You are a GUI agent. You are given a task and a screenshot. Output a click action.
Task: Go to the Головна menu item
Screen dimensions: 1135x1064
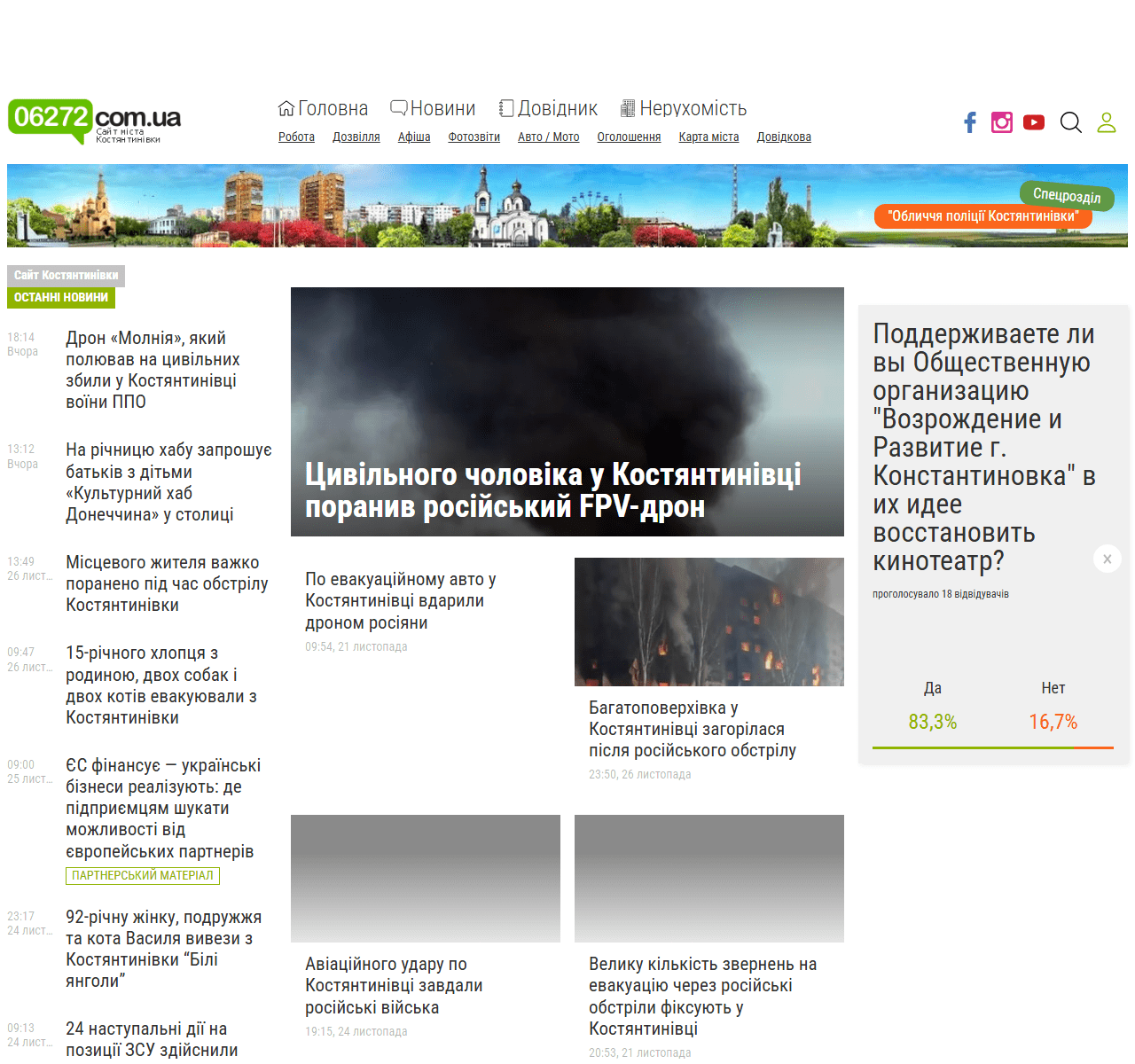324,108
